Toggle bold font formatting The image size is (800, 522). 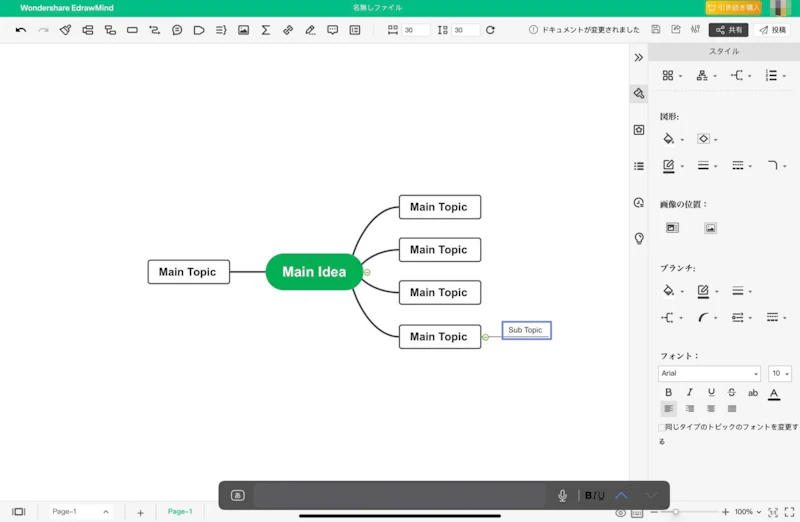click(x=669, y=393)
